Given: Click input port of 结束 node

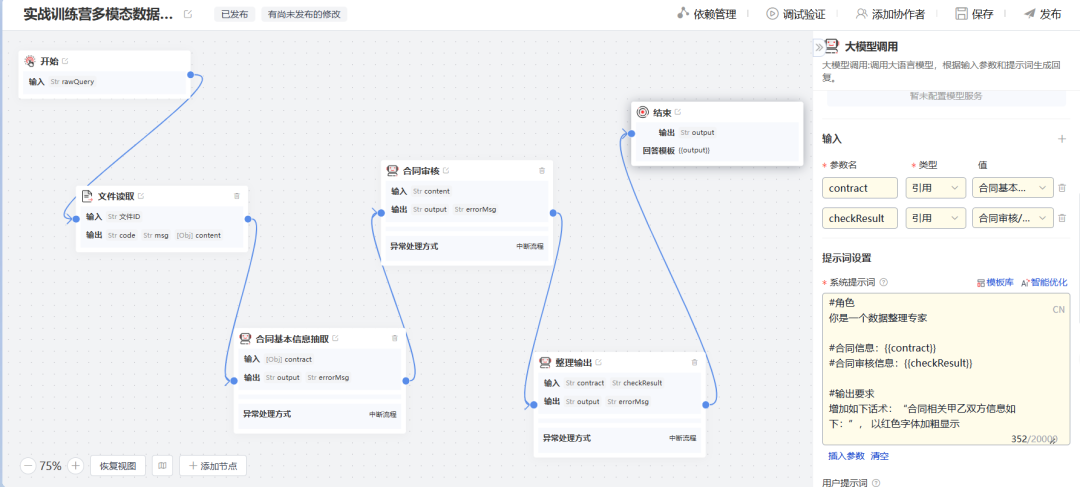Looking at the screenshot, I should (x=631, y=132).
